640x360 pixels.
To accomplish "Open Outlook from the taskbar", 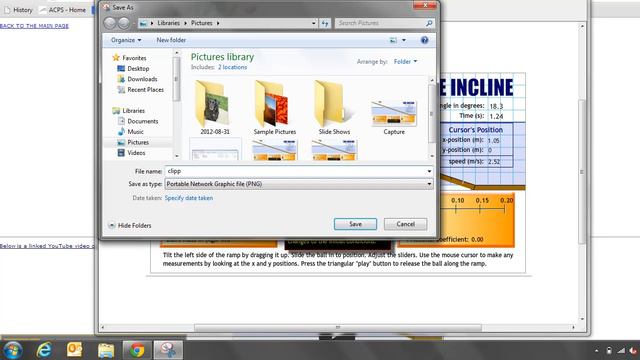I will point(75,350).
